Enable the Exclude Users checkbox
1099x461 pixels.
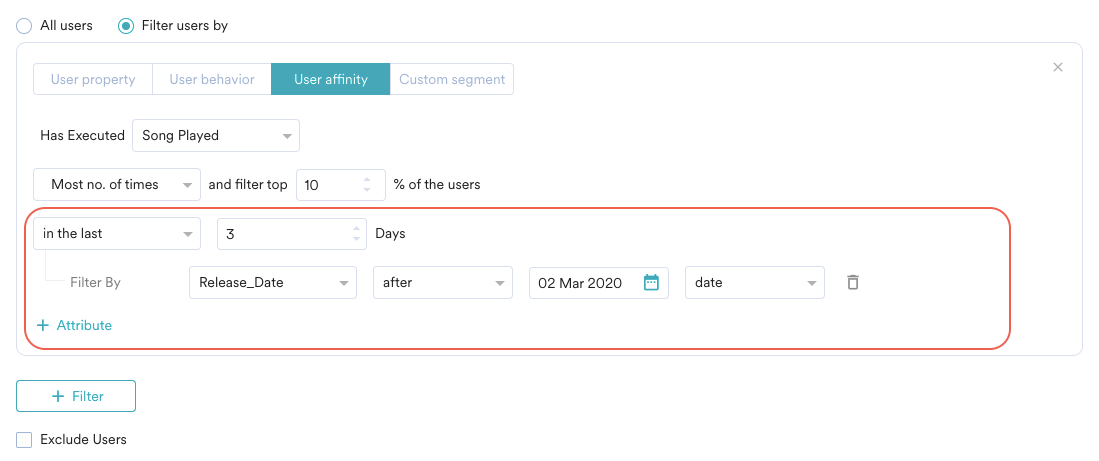(25, 440)
